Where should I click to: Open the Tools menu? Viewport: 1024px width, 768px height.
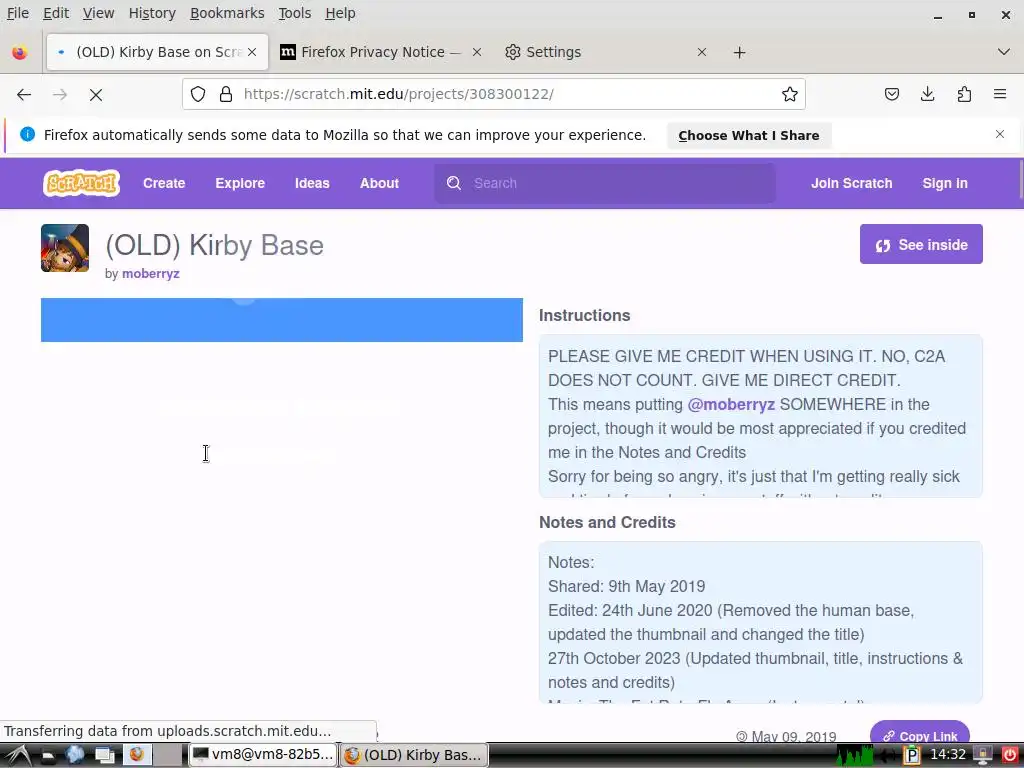(295, 13)
